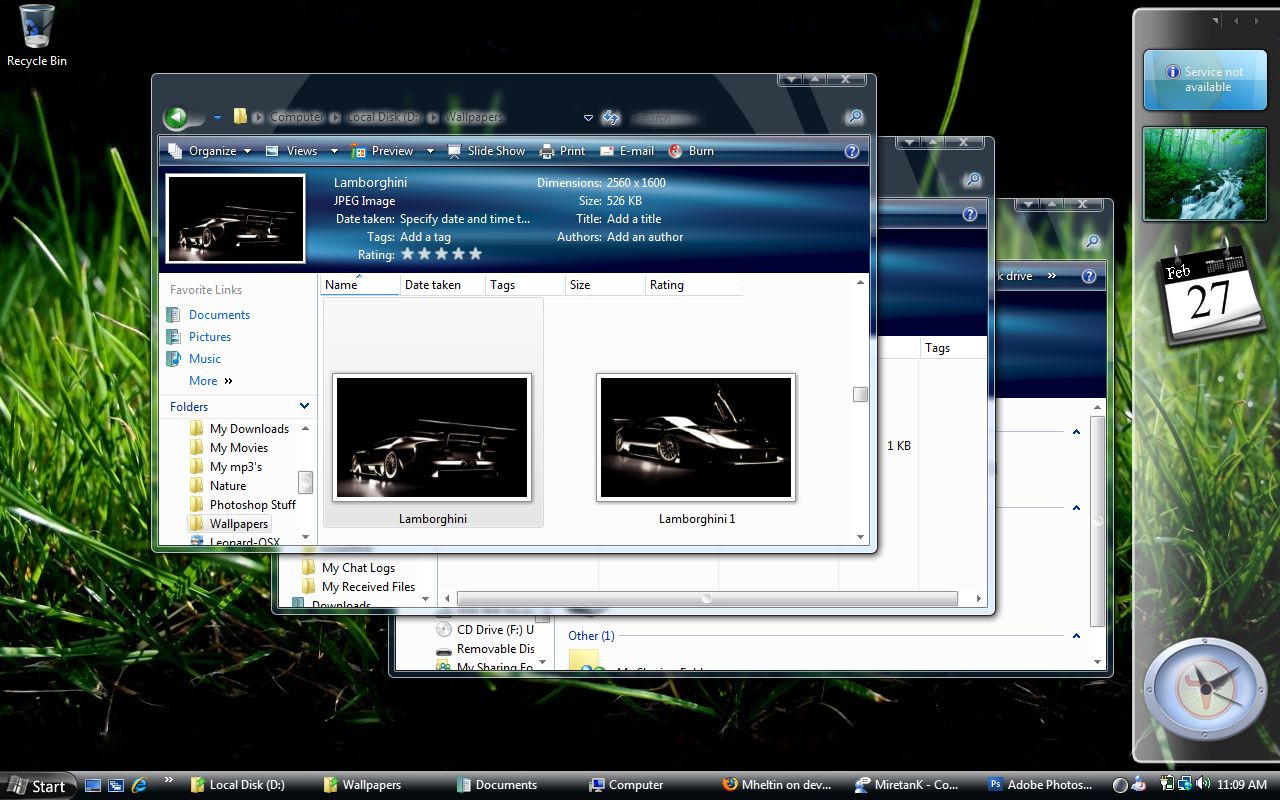
Task: Open the address bar history dropdown arrow
Action: point(588,118)
